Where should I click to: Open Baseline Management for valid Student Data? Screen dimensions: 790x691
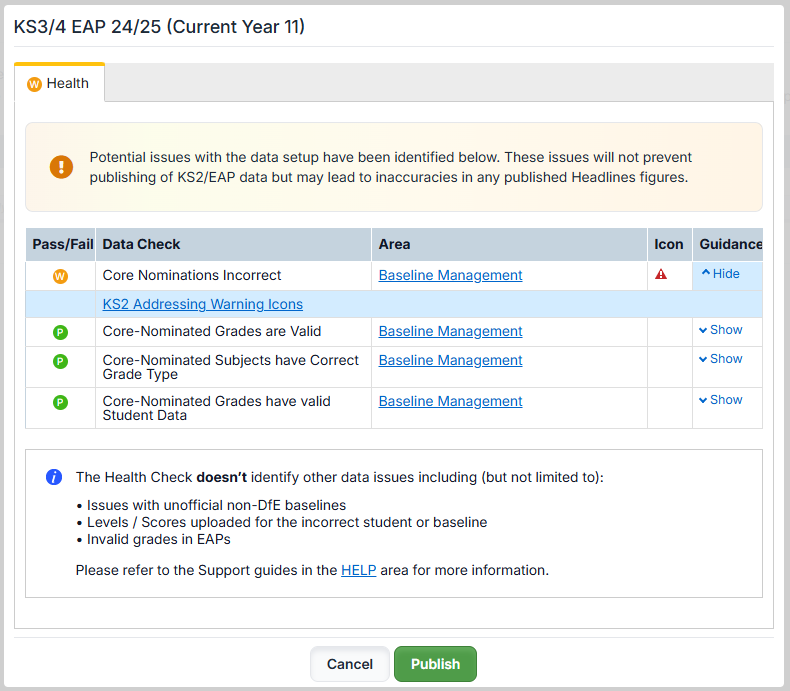click(450, 401)
